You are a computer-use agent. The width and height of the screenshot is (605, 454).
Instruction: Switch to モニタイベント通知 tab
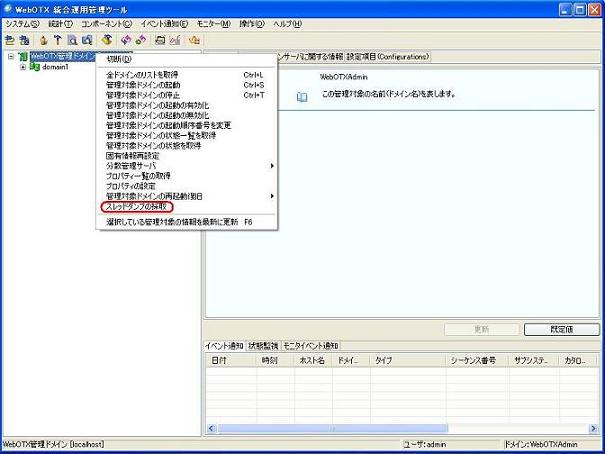[x=311, y=346]
